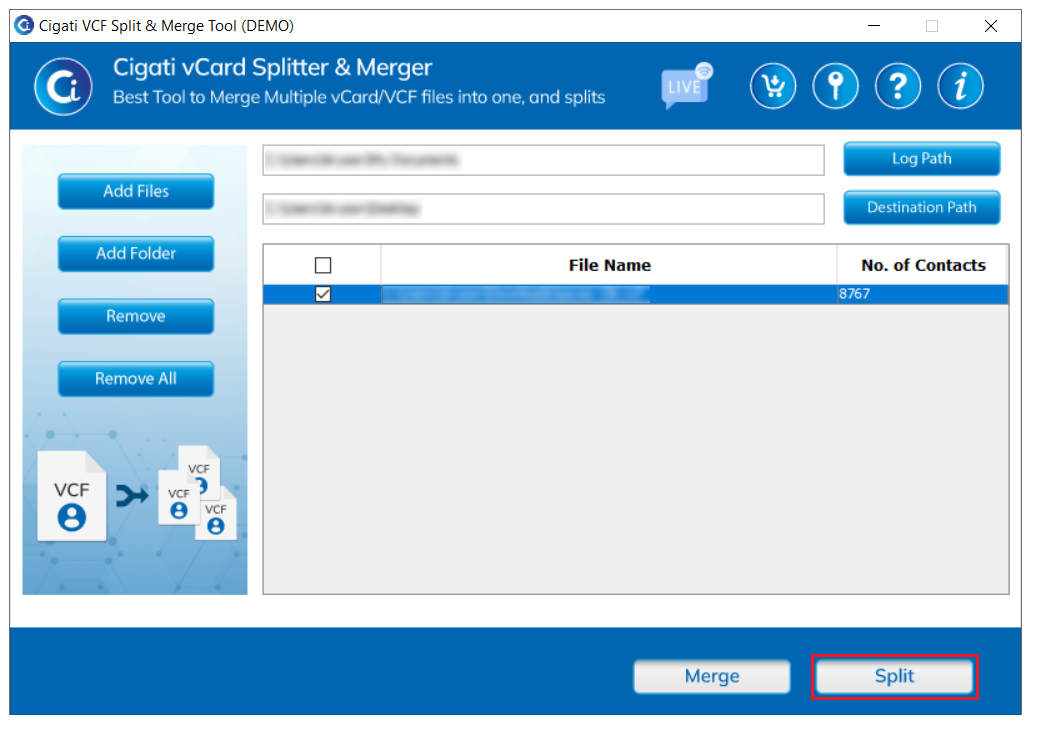Set the Destination Path
The height and width of the screenshot is (730, 1037).
point(921,208)
